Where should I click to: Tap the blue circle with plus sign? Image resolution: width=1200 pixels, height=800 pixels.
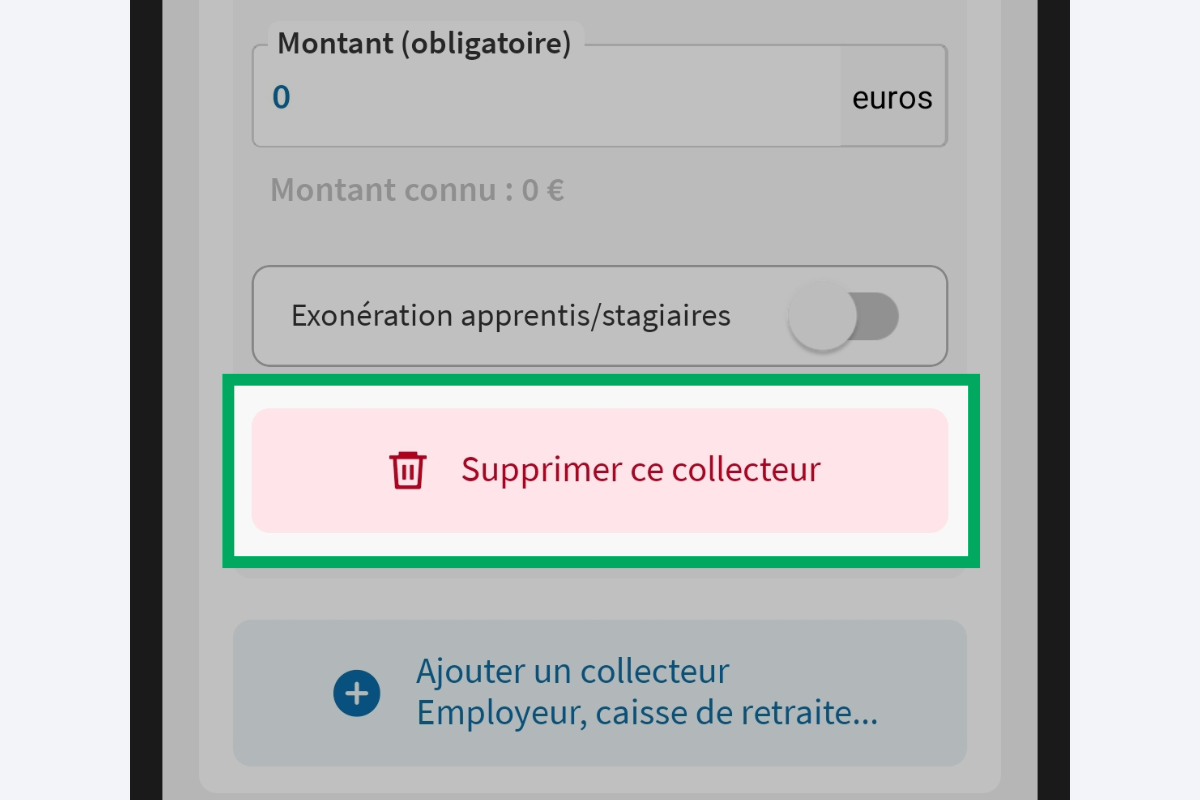(357, 692)
